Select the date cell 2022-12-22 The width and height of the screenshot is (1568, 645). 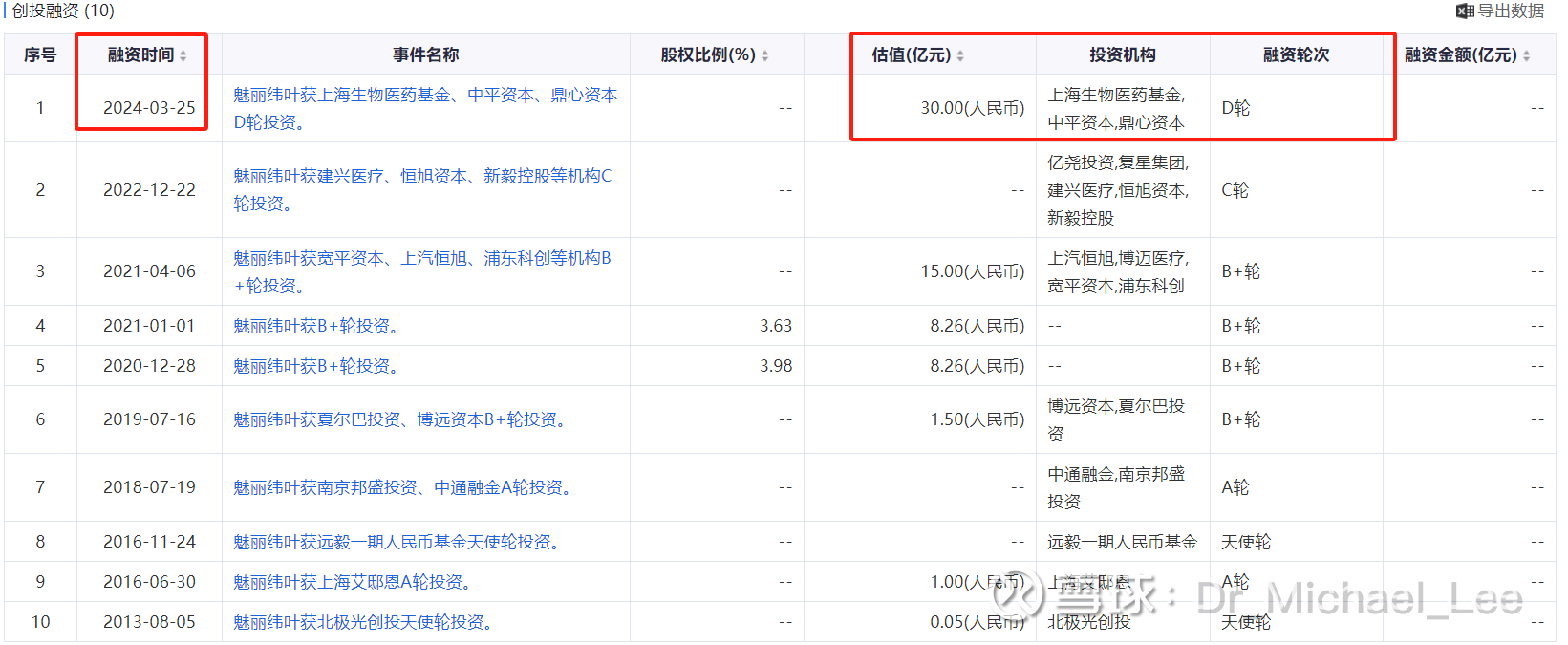tap(149, 189)
